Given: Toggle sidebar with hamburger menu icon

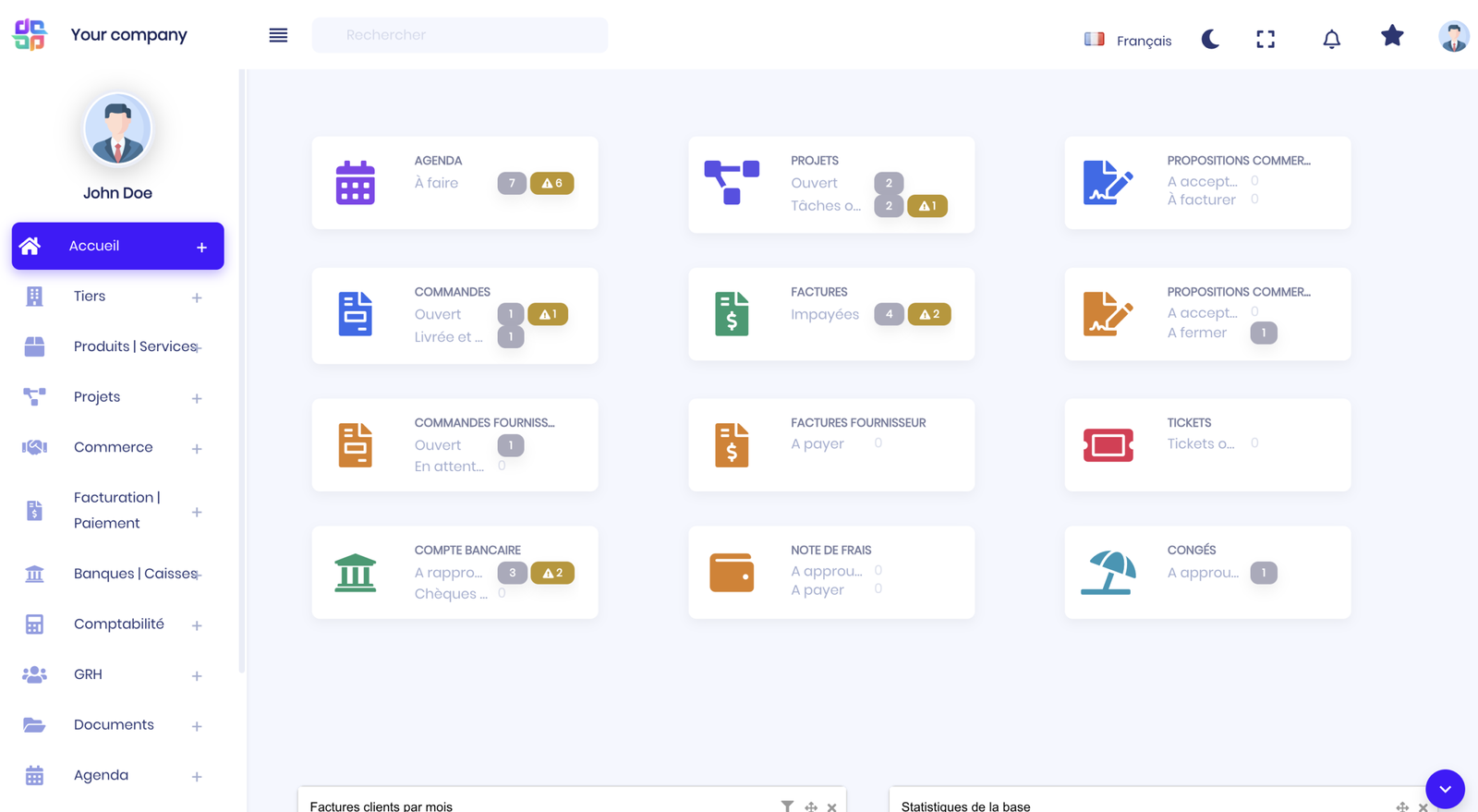Looking at the screenshot, I should [x=278, y=35].
